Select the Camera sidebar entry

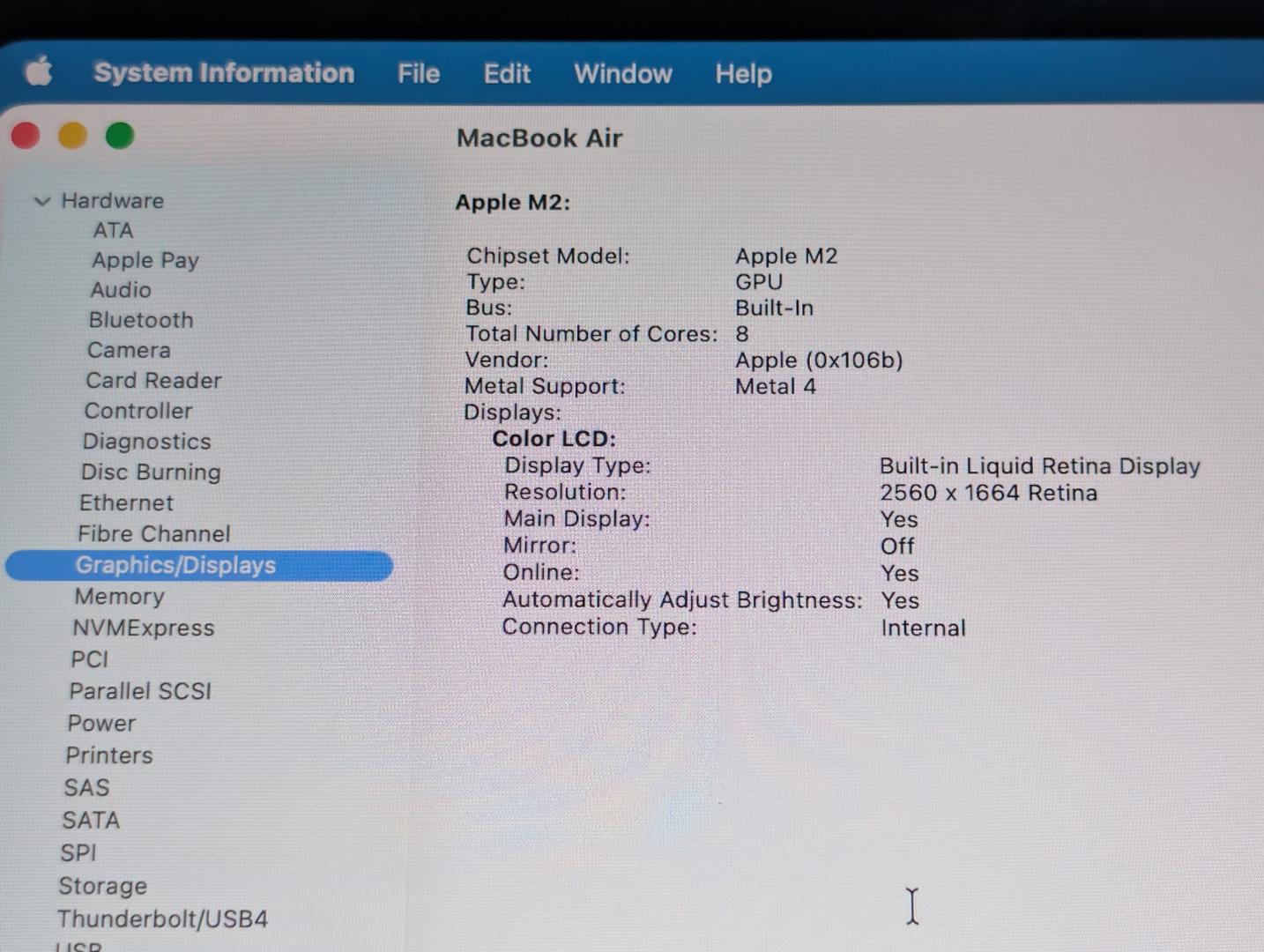pos(129,350)
